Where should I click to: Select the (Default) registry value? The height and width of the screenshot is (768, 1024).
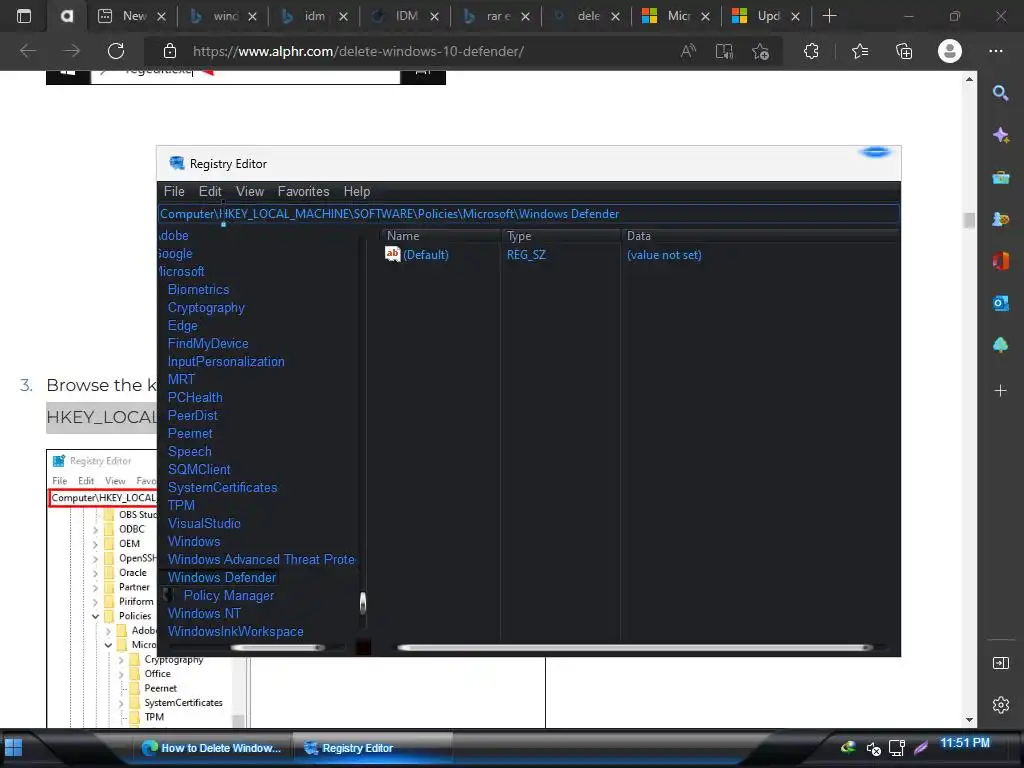(426, 255)
